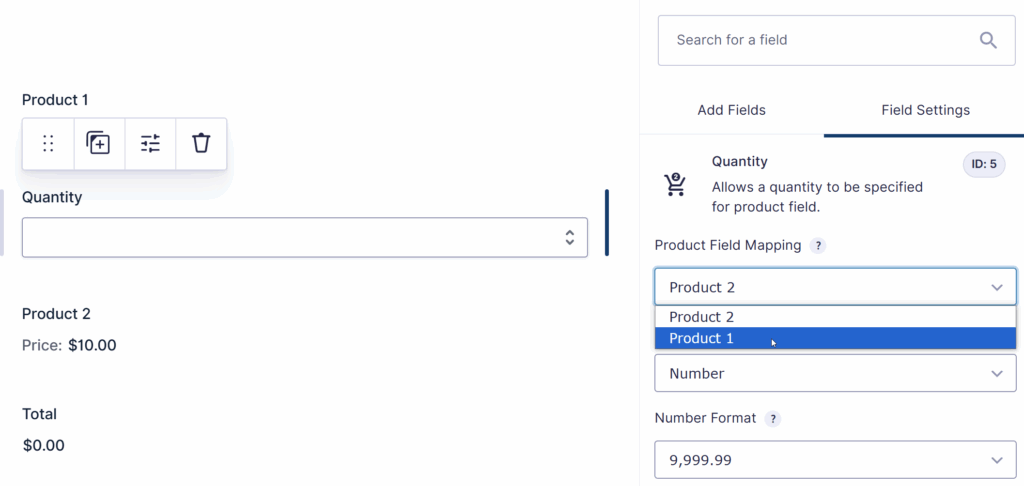Click the Quantity spinner arrows
Screen dimensions: 1024x486
569,237
